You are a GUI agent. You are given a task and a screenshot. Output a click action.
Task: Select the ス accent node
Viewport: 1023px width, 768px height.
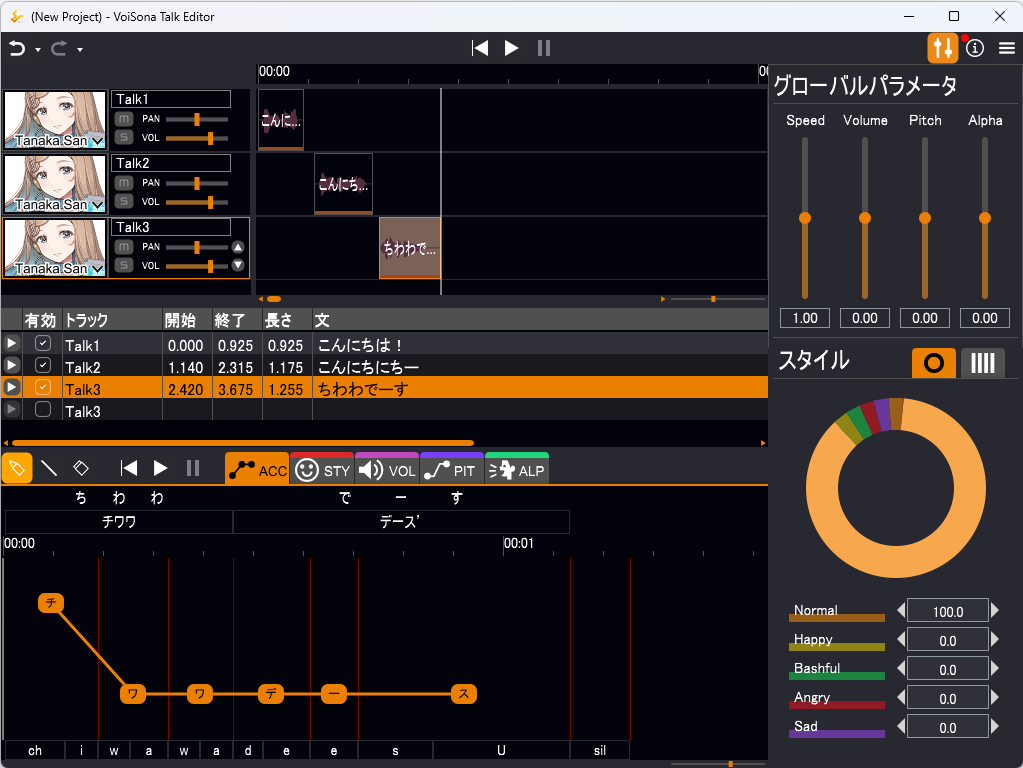(x=464, y=694)
